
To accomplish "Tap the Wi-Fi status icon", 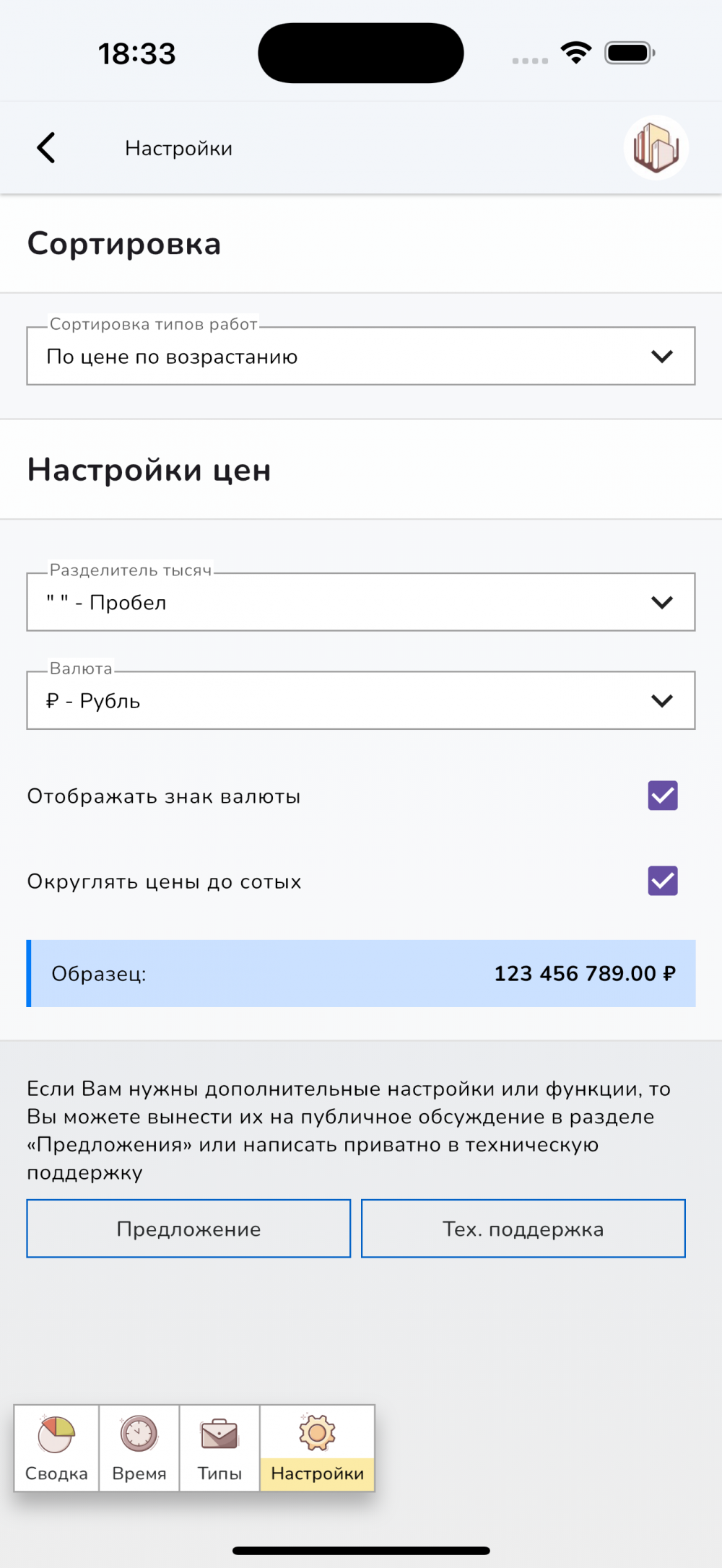I will click(x=576, y=53).
